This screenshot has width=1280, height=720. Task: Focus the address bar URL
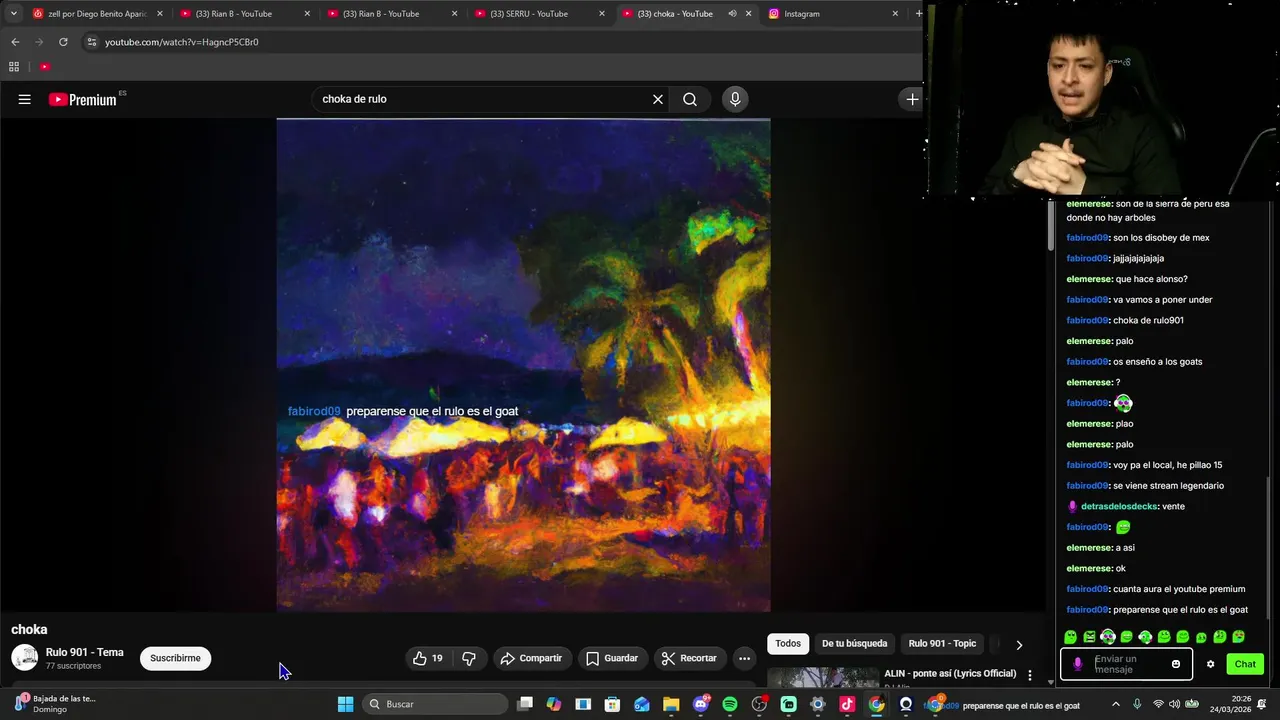coord(182,42)
